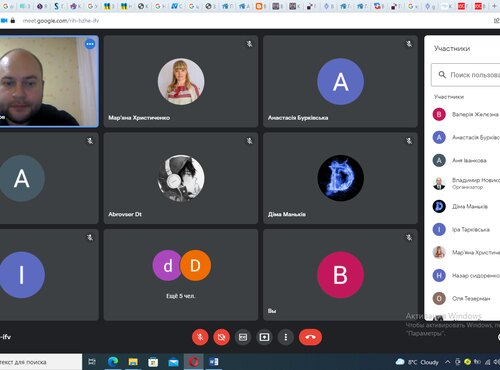Click muted mic icon on grey A avatar tile

pyautogui.click(x=90, y=141)
